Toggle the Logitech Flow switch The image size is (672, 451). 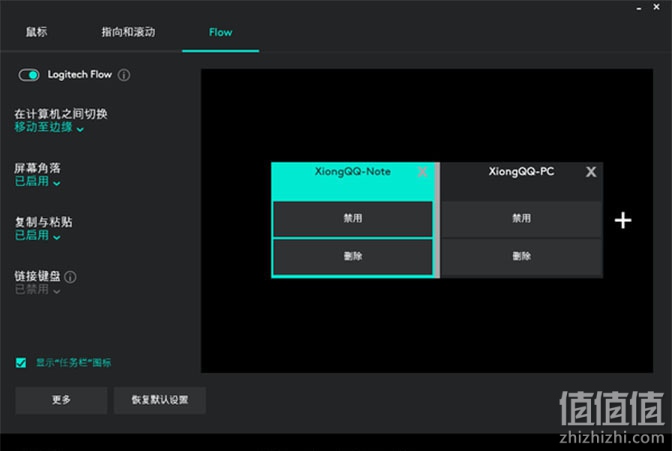click(29, 75)
